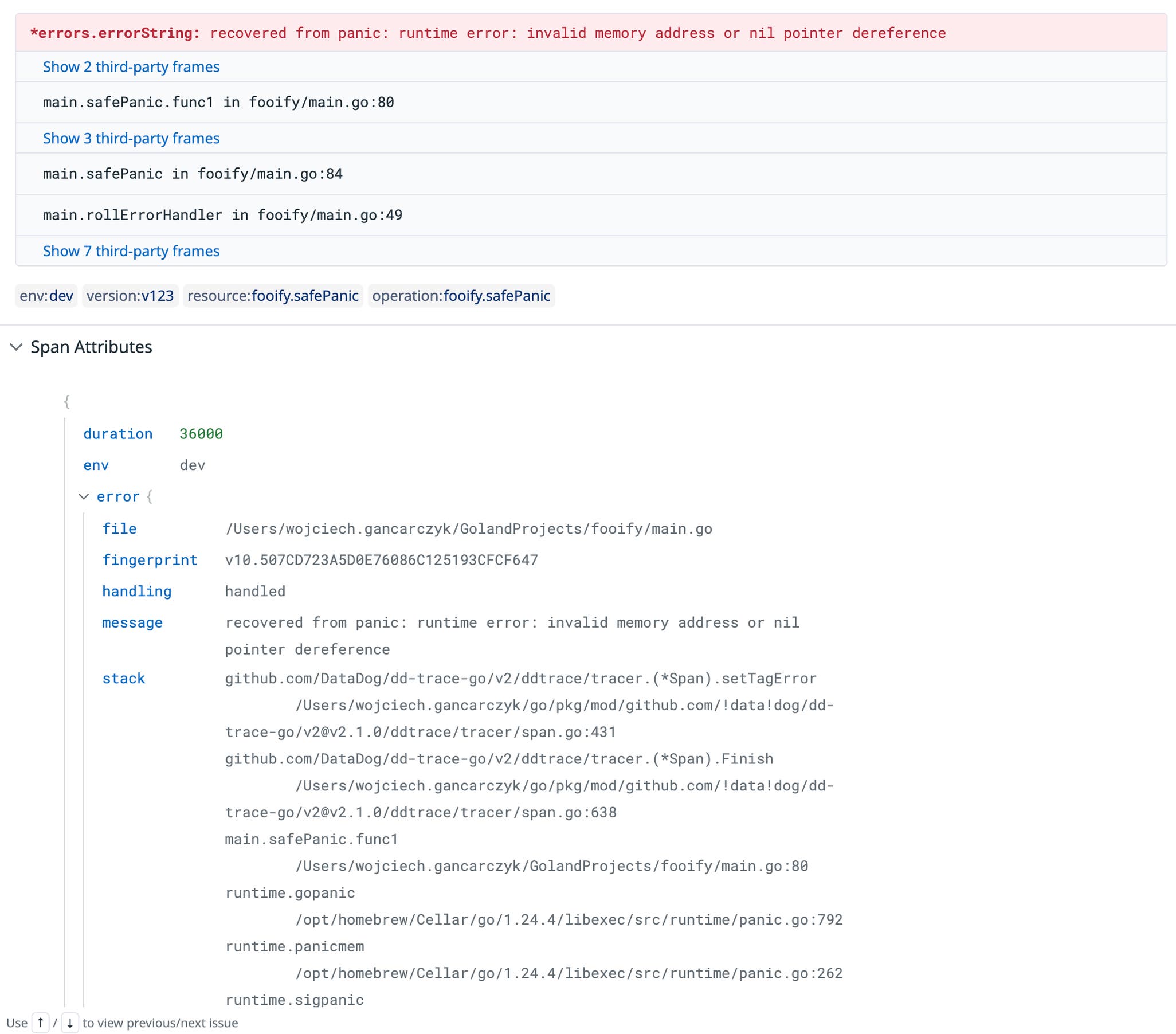Click the (*Span).Finish stack entry

(x=499, y=759)
